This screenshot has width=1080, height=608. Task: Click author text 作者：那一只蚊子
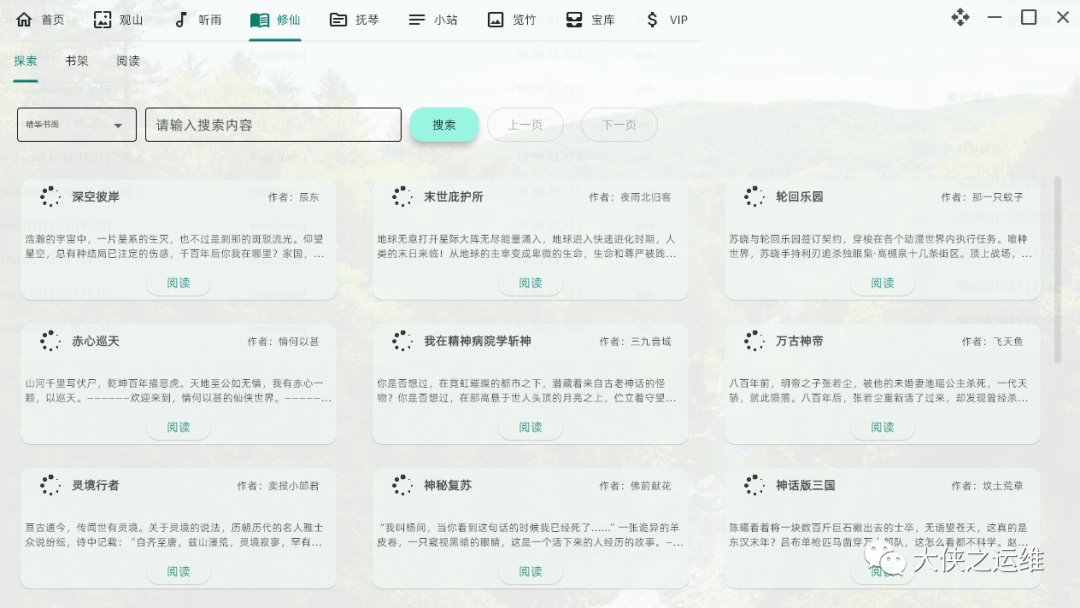pos(982,198)
